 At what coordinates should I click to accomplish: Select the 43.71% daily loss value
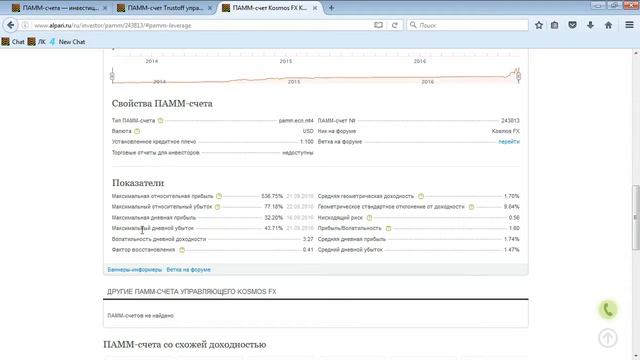(x=273, y=228)
